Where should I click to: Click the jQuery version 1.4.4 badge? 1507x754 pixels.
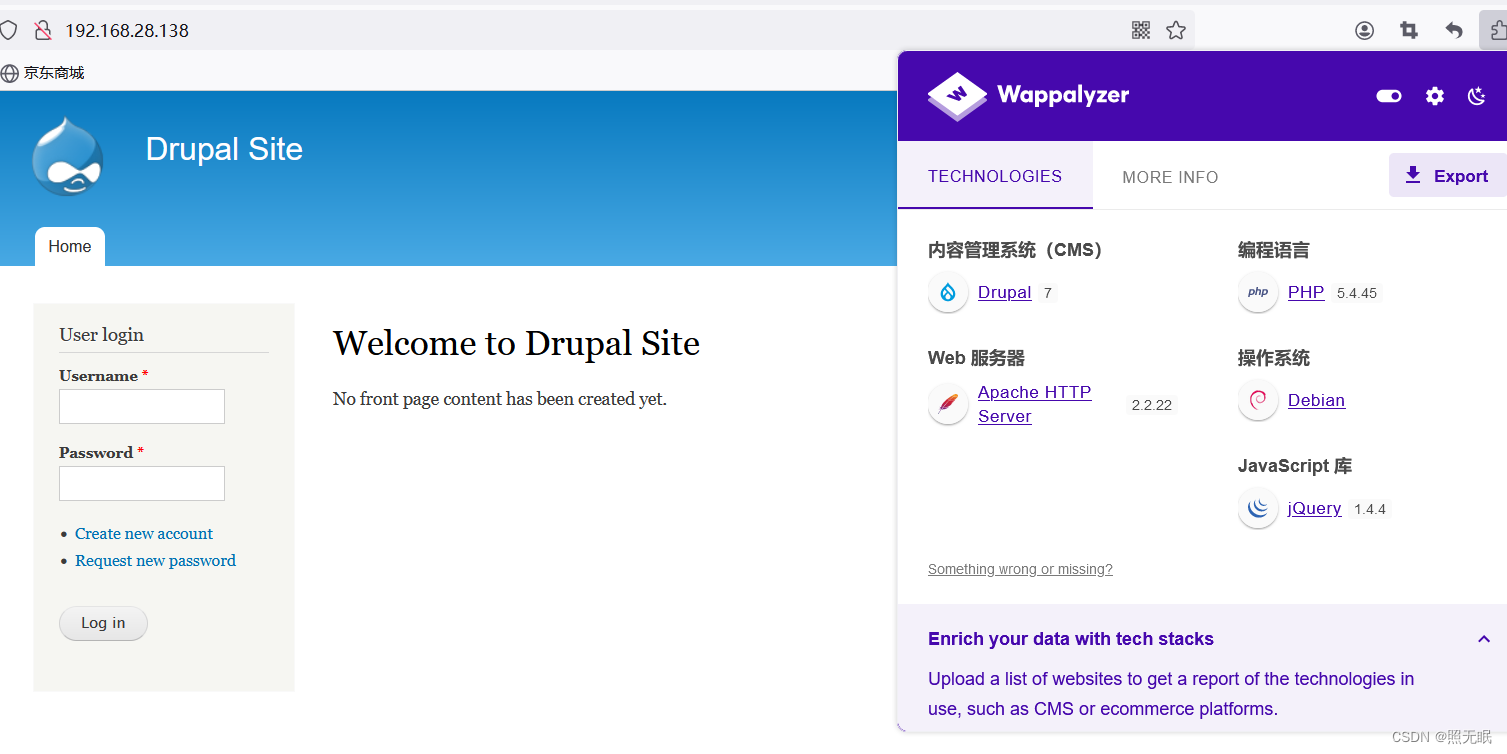(x=1370, y=509)
